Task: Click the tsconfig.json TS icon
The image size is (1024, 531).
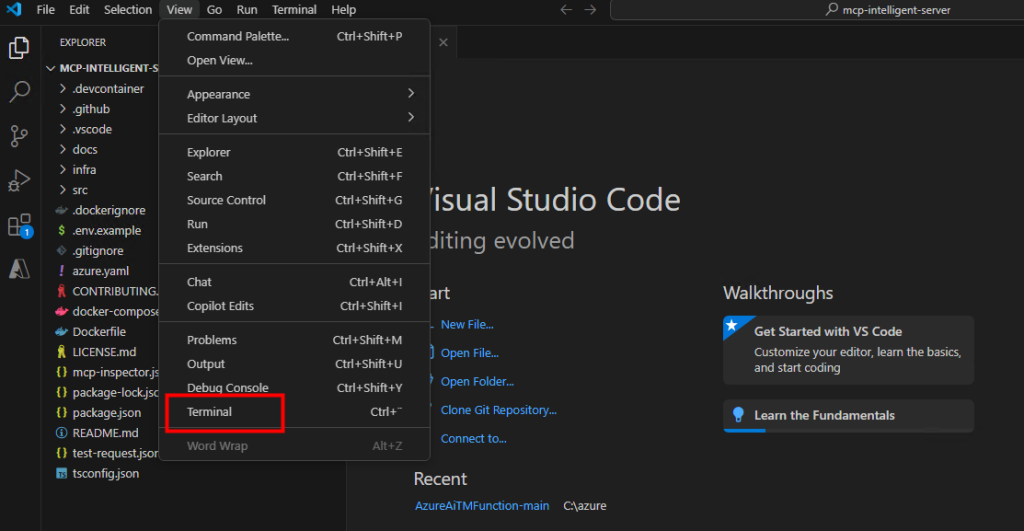Action: [61, 474]
